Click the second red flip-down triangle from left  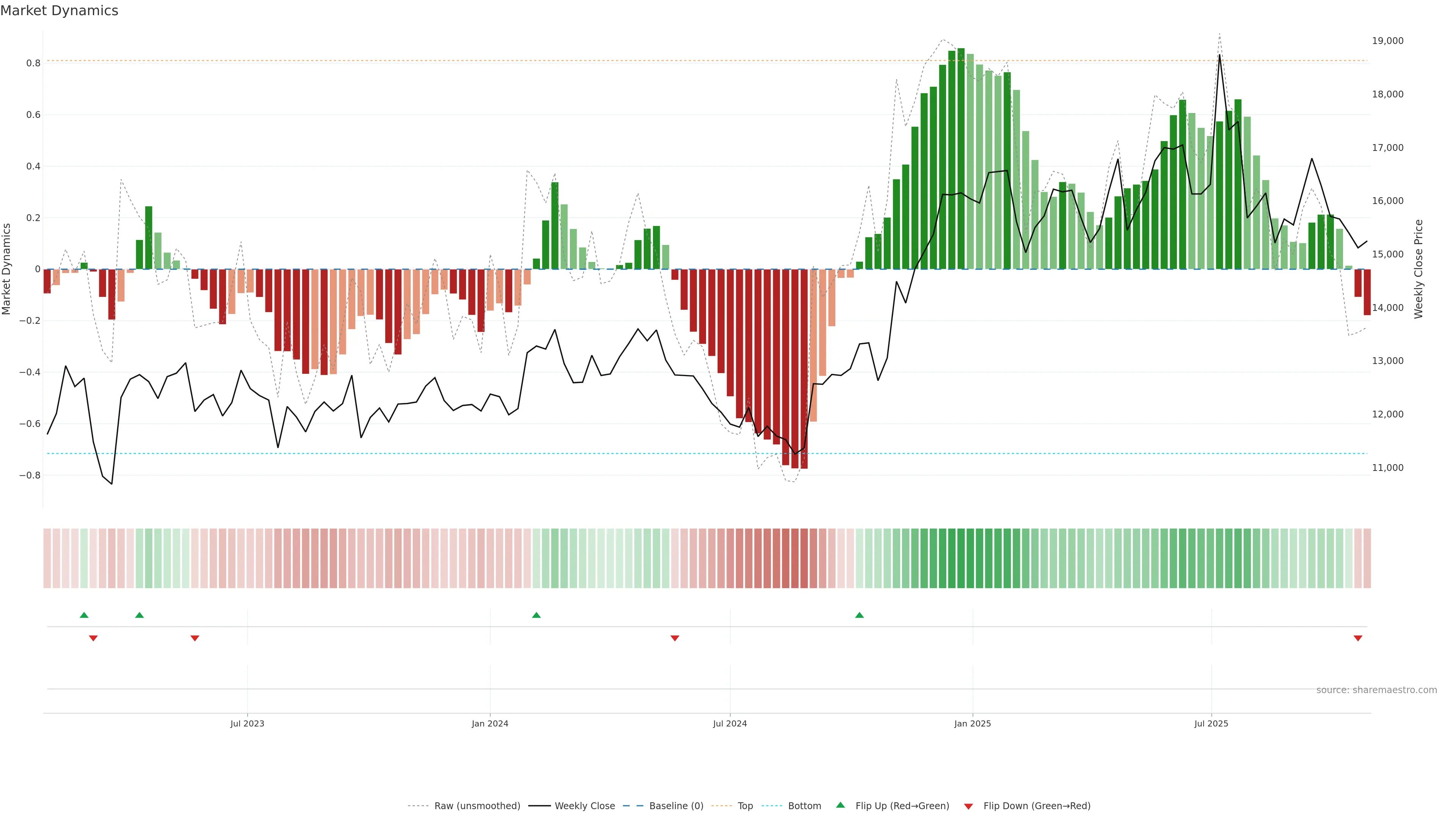pos(195,638)
